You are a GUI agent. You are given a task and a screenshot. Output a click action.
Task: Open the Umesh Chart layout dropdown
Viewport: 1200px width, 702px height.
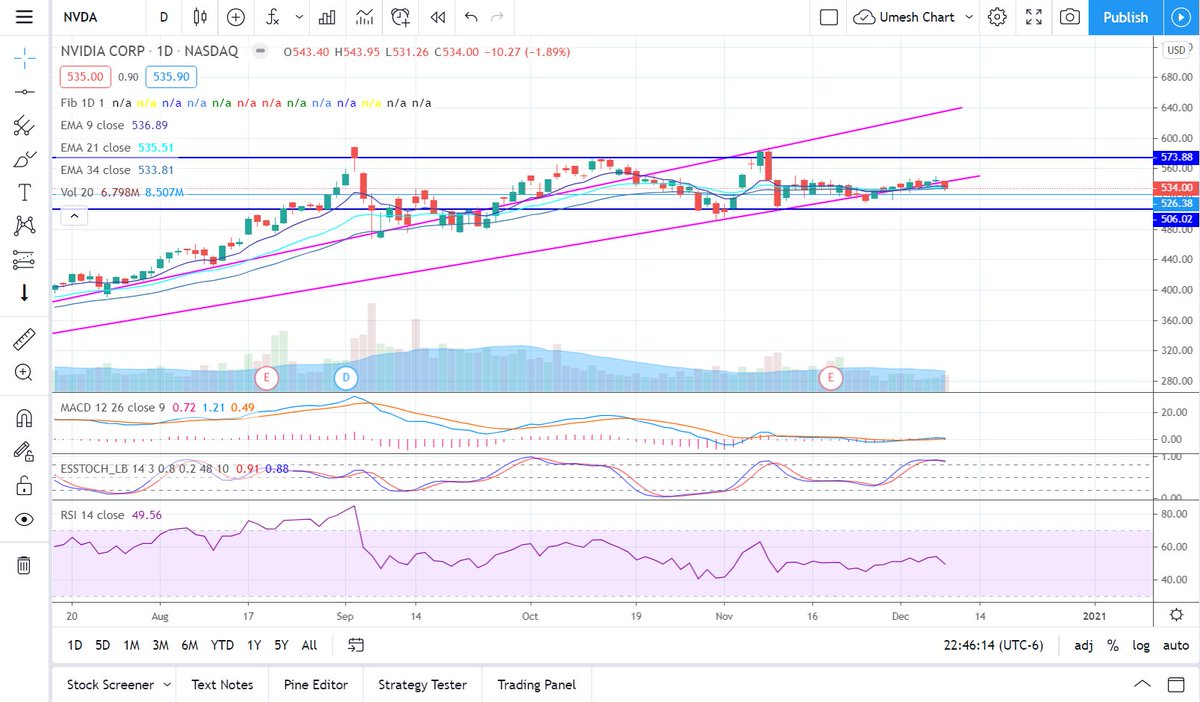[914, 17]
